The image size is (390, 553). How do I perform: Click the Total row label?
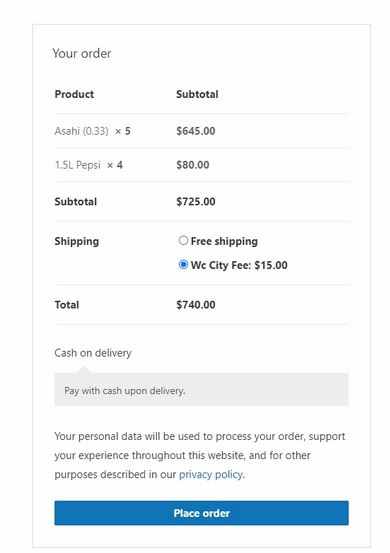(x=67, y=305)
